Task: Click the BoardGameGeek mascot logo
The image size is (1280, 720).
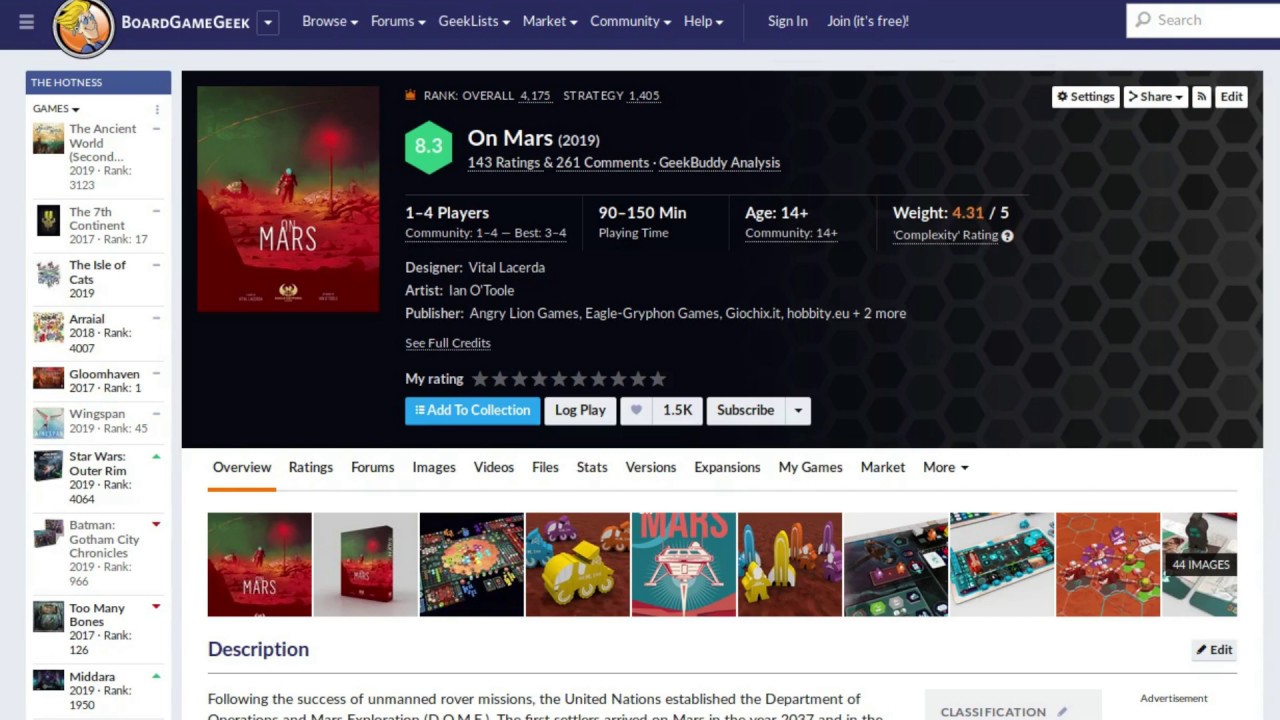Action: click(84, 27)
